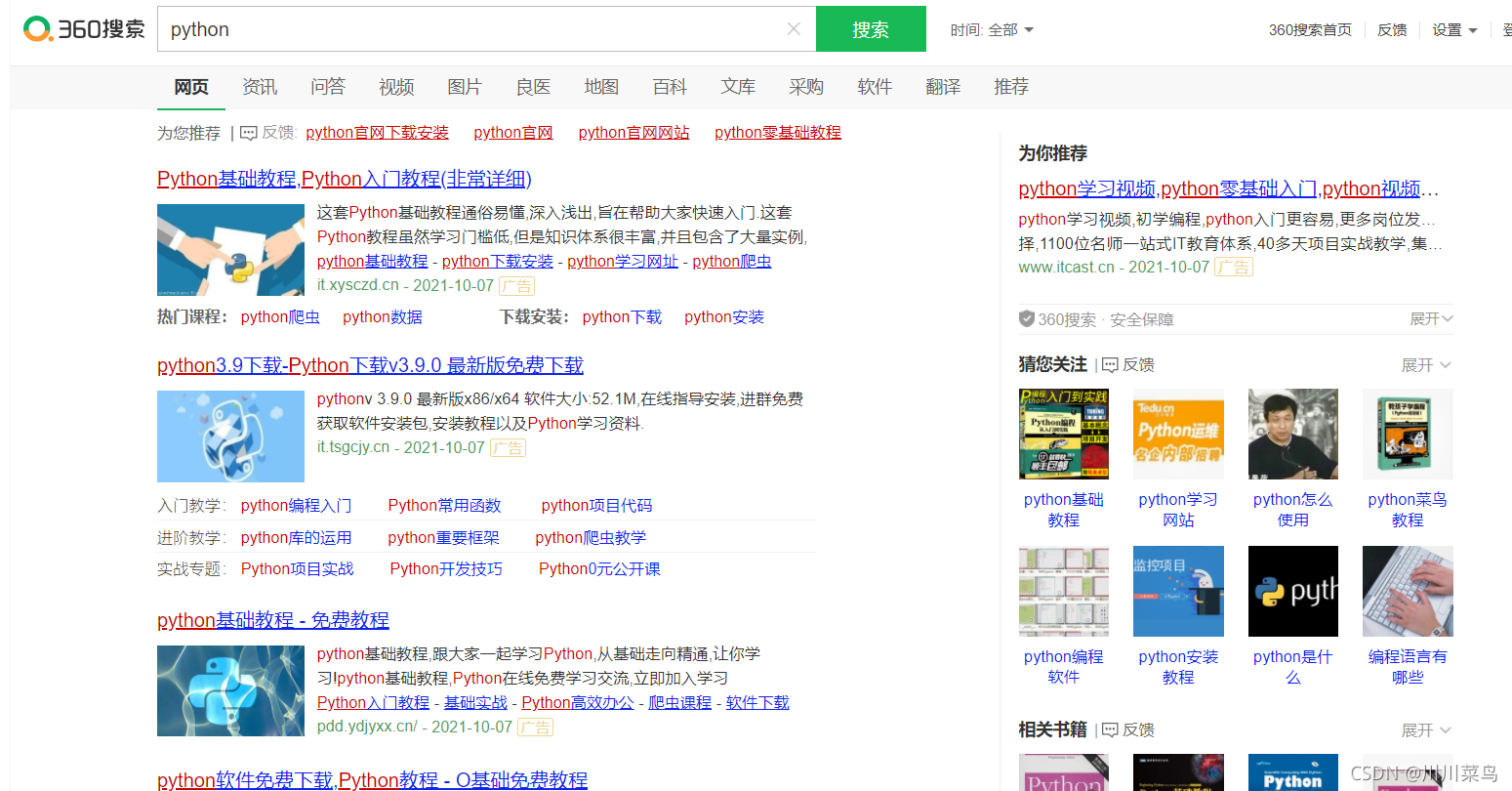The width and height of the screenshot is (1512, 791).
Task: Expand the 猜您关注 section
Action: pyautogui.click(x=1426, y=365)
